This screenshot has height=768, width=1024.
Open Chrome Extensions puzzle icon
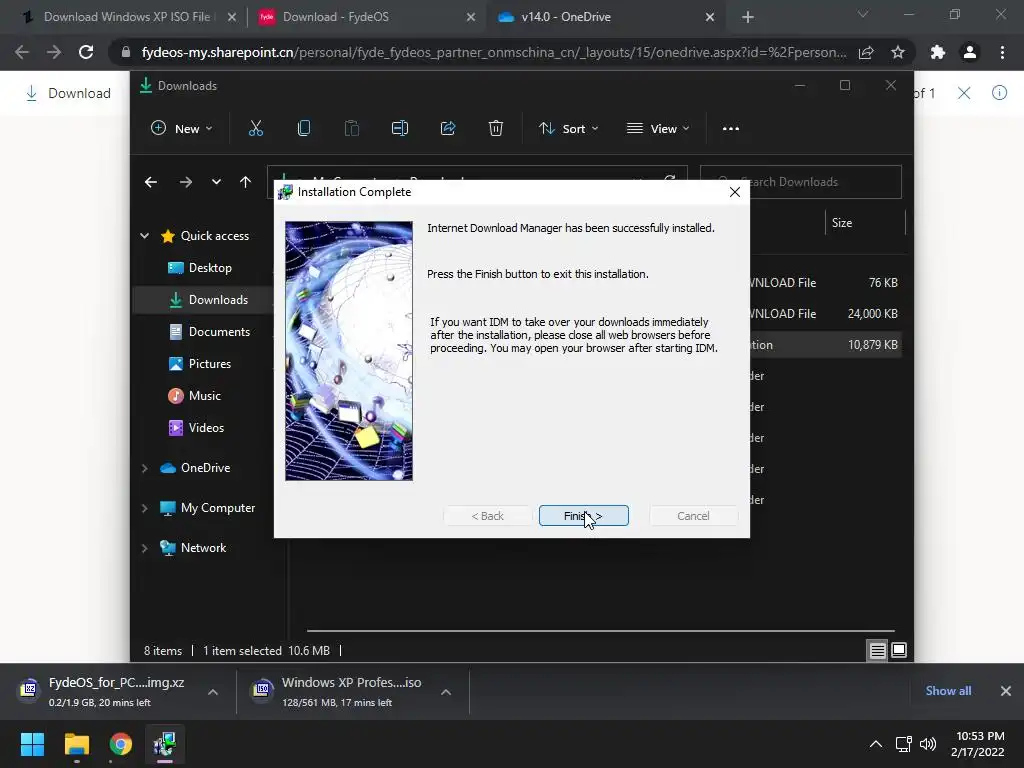click(x=938, y=52)
